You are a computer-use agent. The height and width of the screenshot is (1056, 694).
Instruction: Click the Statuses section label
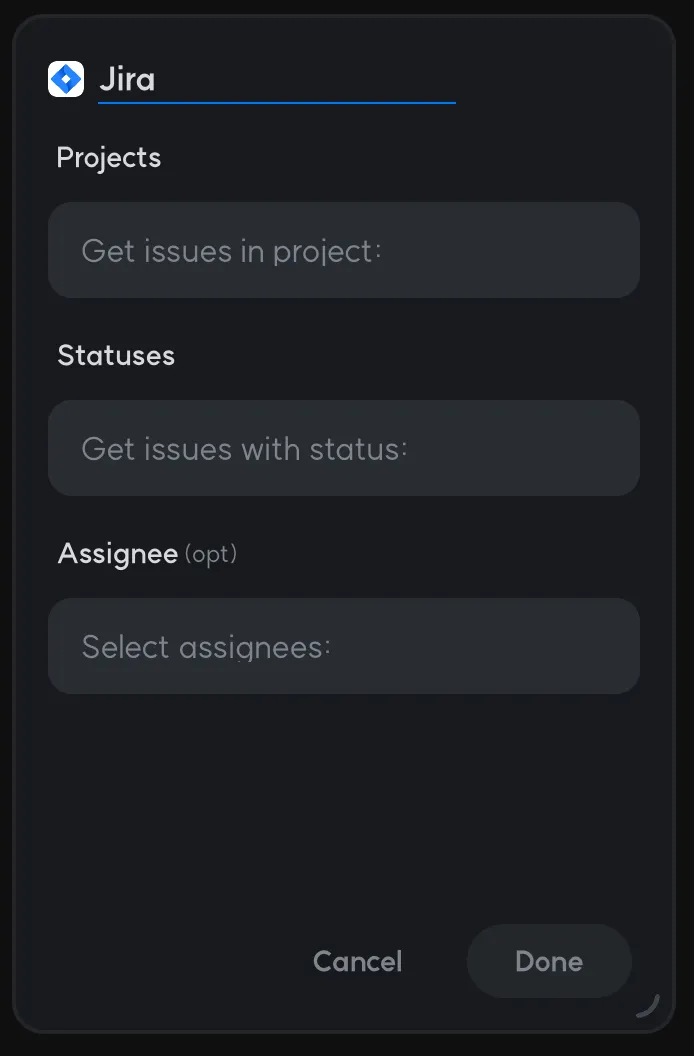point(116,356)
